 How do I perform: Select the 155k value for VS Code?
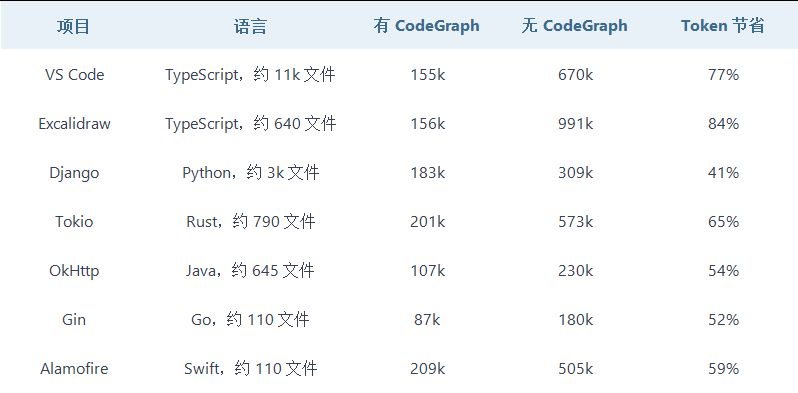click(428, 75)
